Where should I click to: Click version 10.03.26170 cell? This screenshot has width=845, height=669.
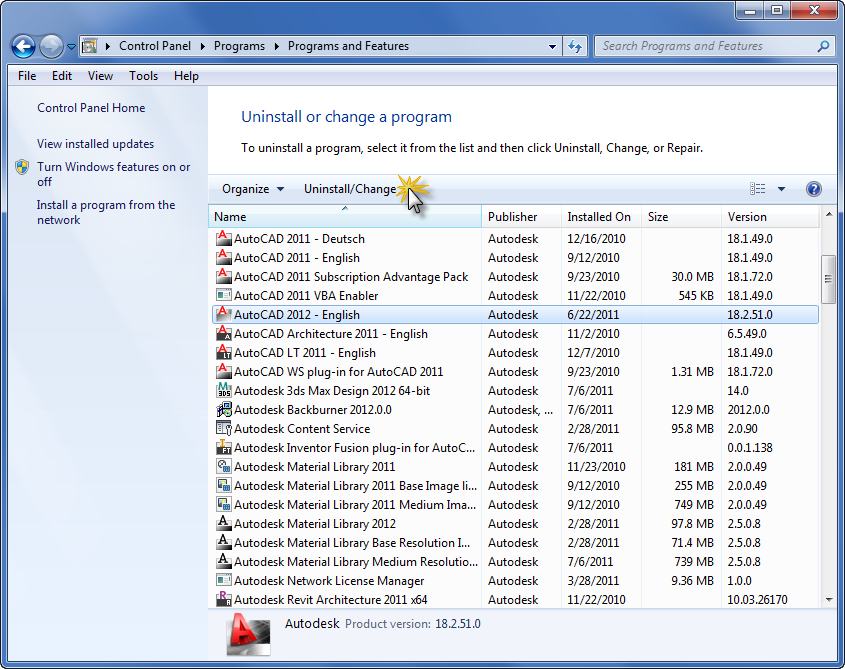758,600
